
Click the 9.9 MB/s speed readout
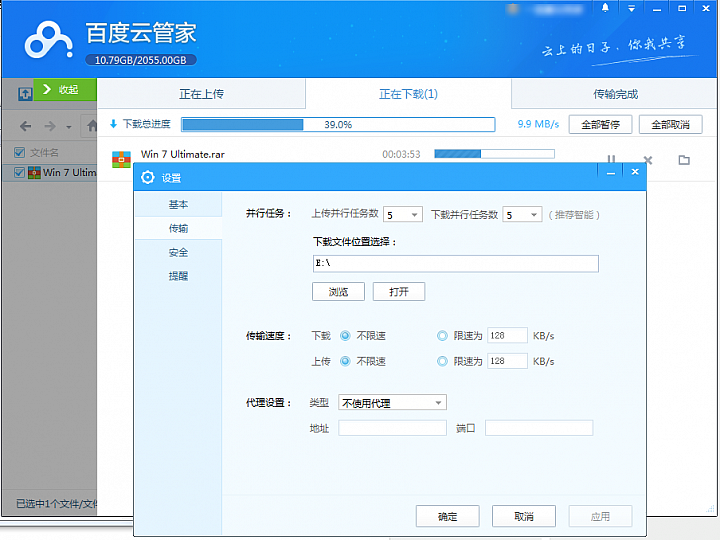coord(538,124)
